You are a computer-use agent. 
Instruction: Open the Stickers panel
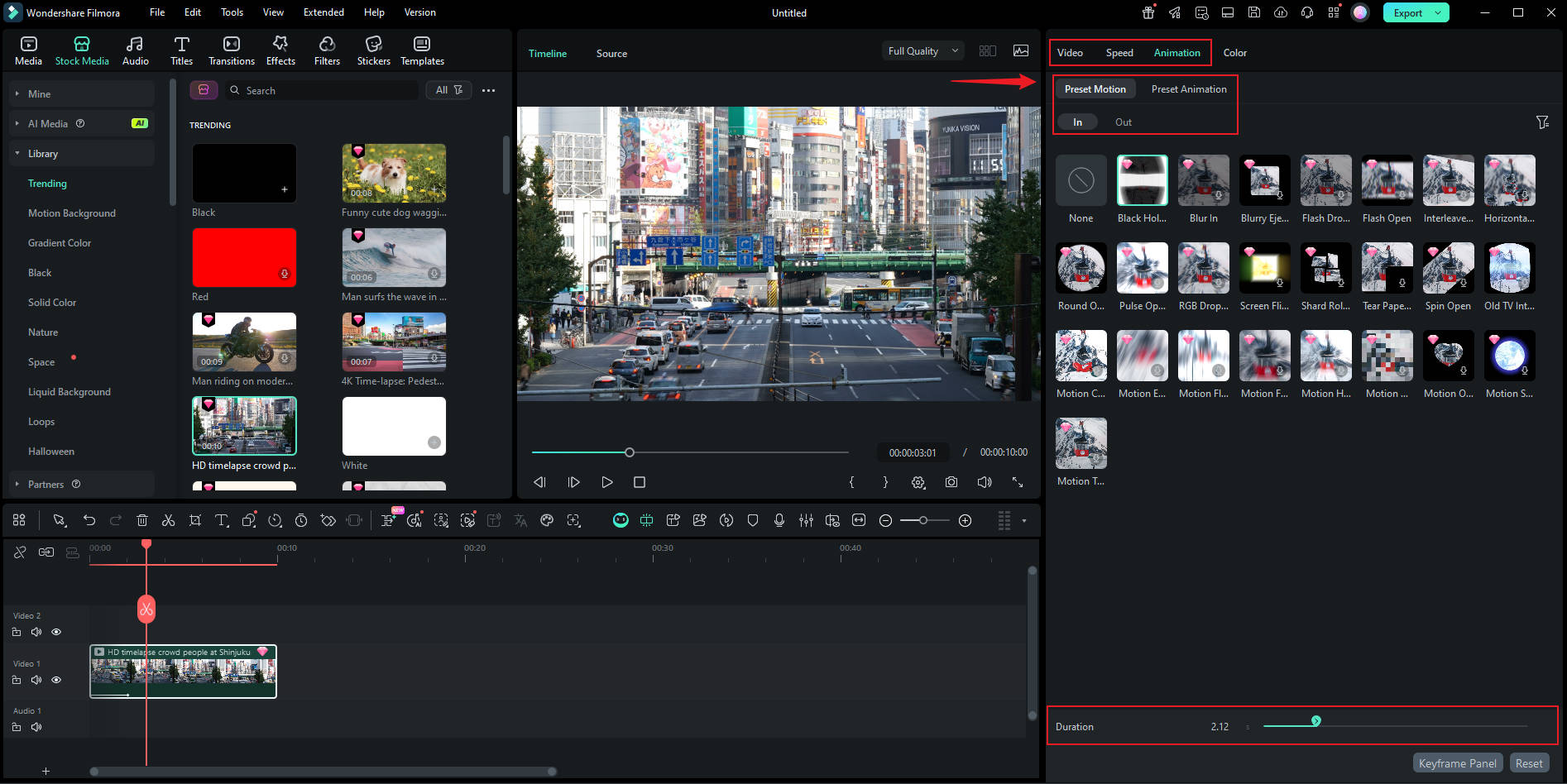(x=373, y=51)
